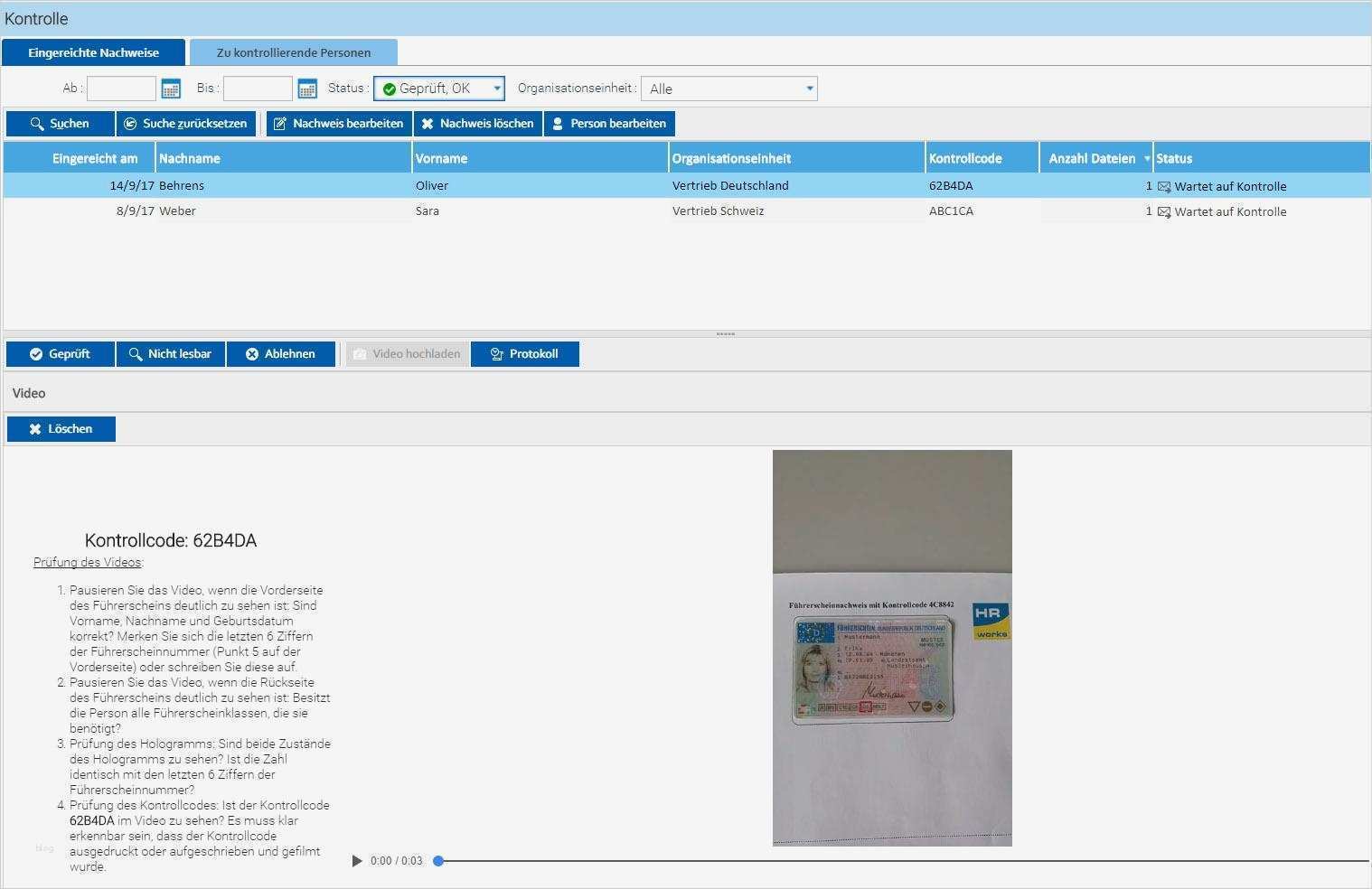Open the Status dropdown showing Geprüft, OK
1372x889 pixels.
[x=439, y=89]
